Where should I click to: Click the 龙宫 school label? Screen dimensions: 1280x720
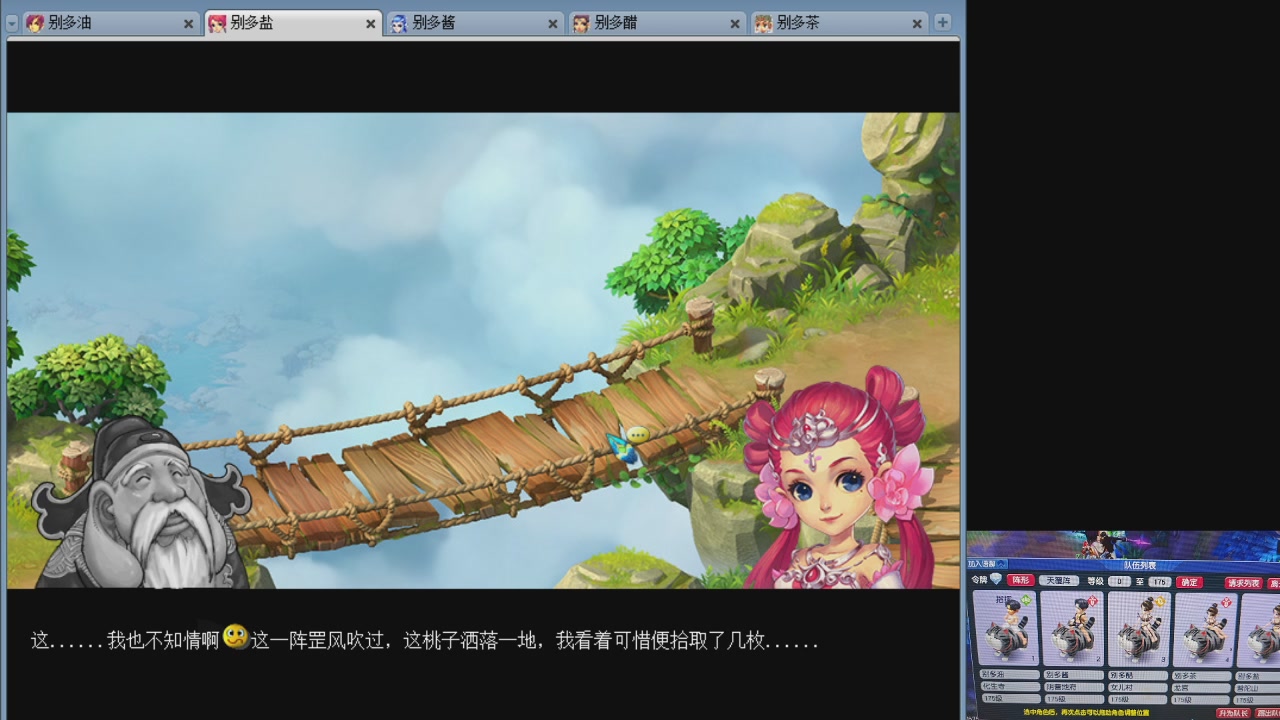(x=1201, y=687)
